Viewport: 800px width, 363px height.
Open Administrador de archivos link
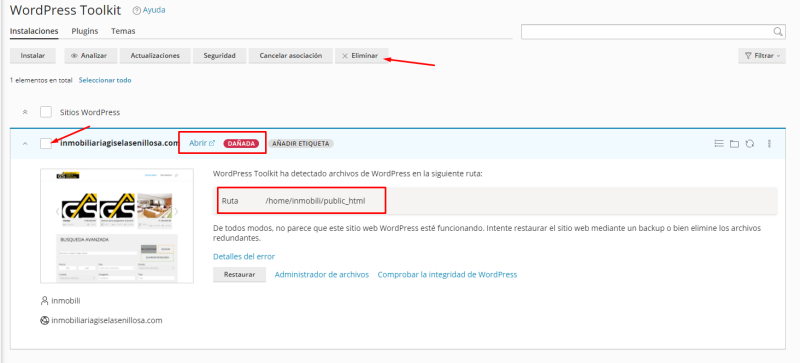pos(322,274)
